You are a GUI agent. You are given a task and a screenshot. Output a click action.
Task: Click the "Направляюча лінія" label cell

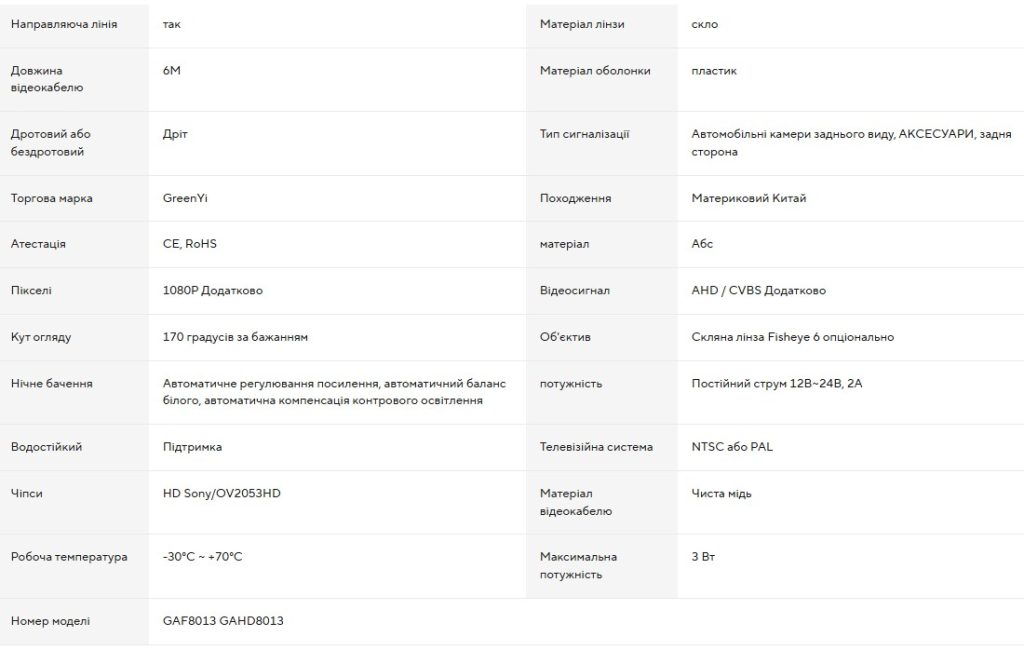point(64,24)
